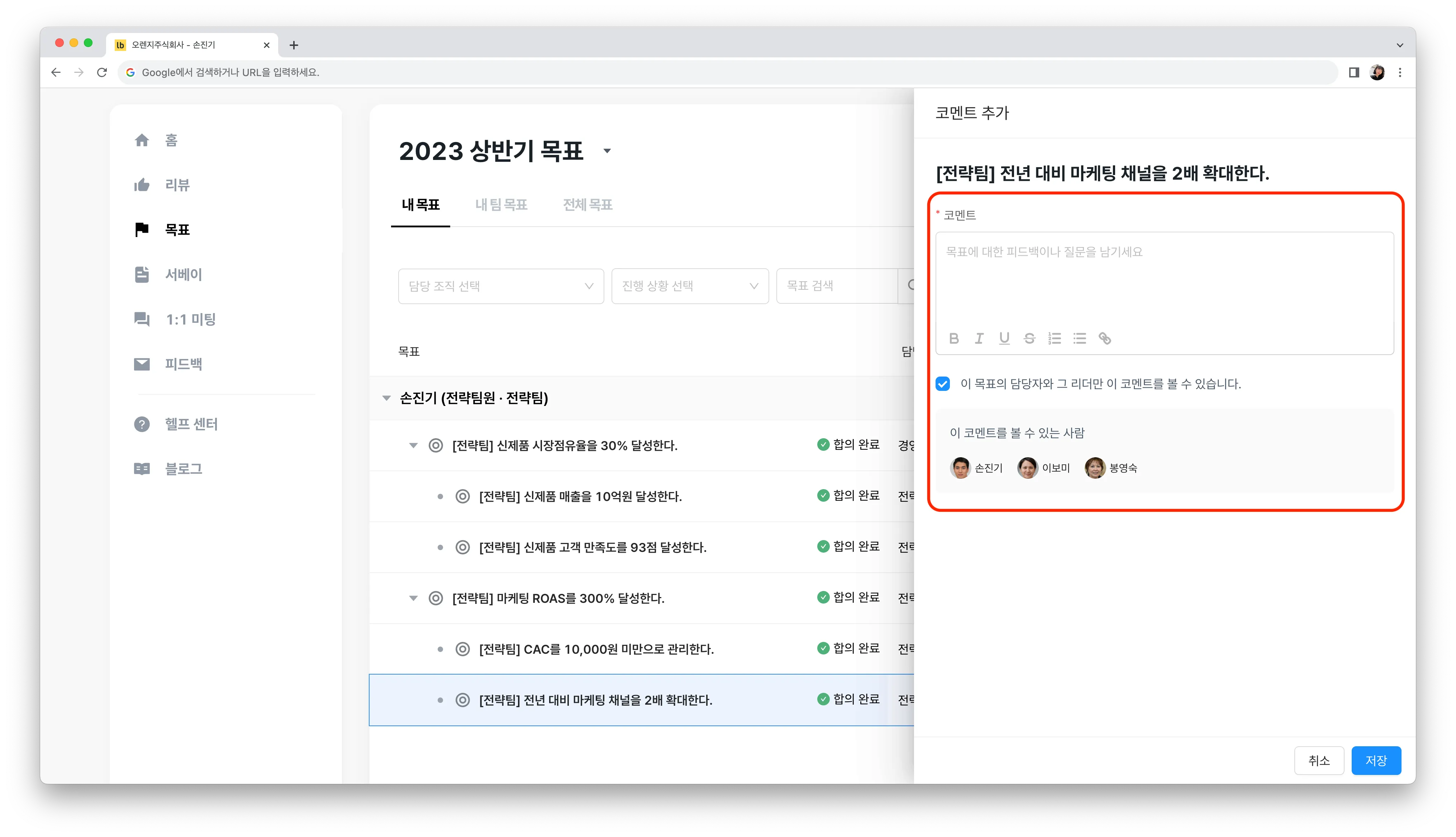Image resolution: width=1456 pixels, height=837 pixels.
Task: Apply strikethrough in comment editor
Action: [x=1029, y=339]
